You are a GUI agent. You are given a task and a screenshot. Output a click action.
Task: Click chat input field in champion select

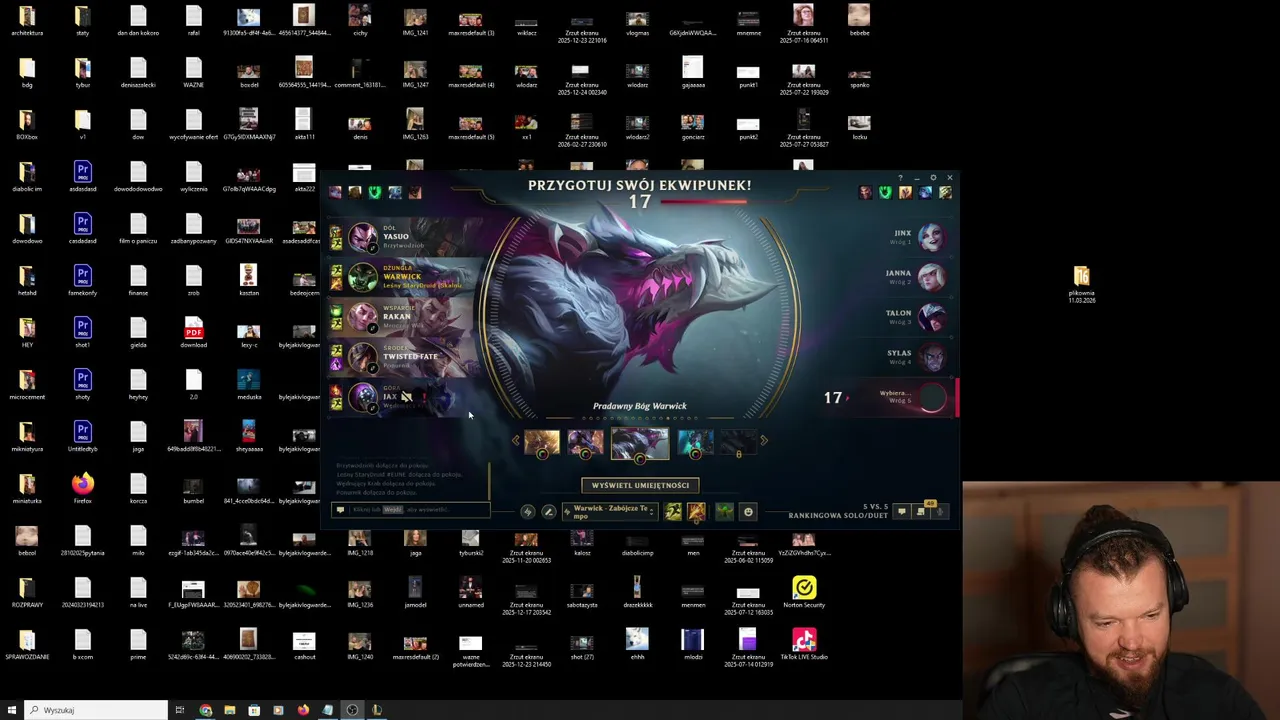412,510
